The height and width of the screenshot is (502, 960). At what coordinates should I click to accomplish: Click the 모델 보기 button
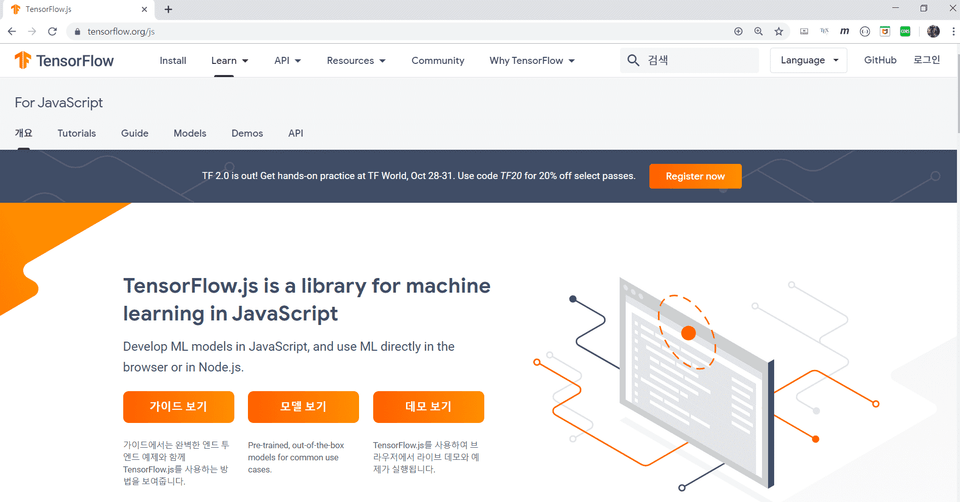coord(304,406)
